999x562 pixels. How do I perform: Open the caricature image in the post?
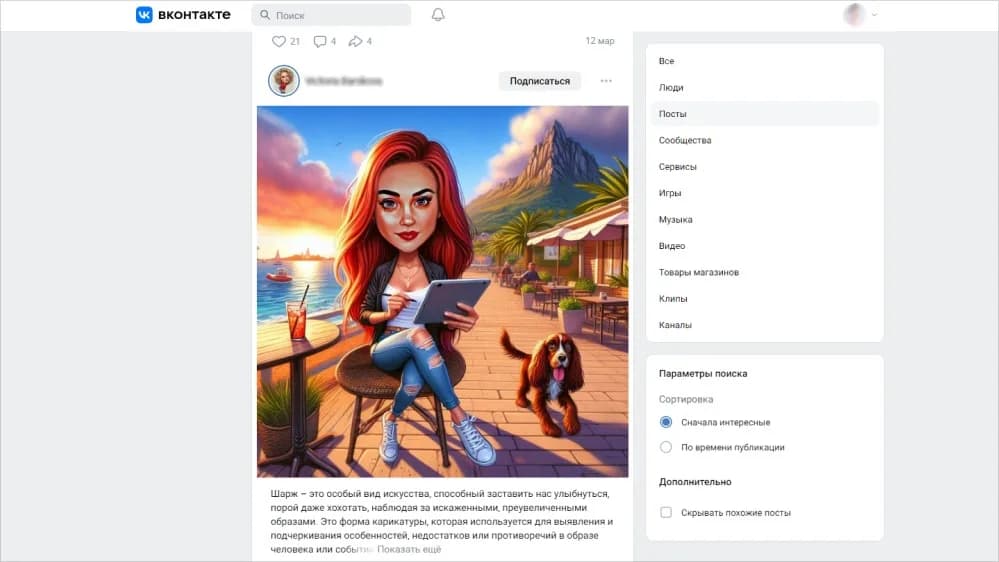tap(442, 292)
